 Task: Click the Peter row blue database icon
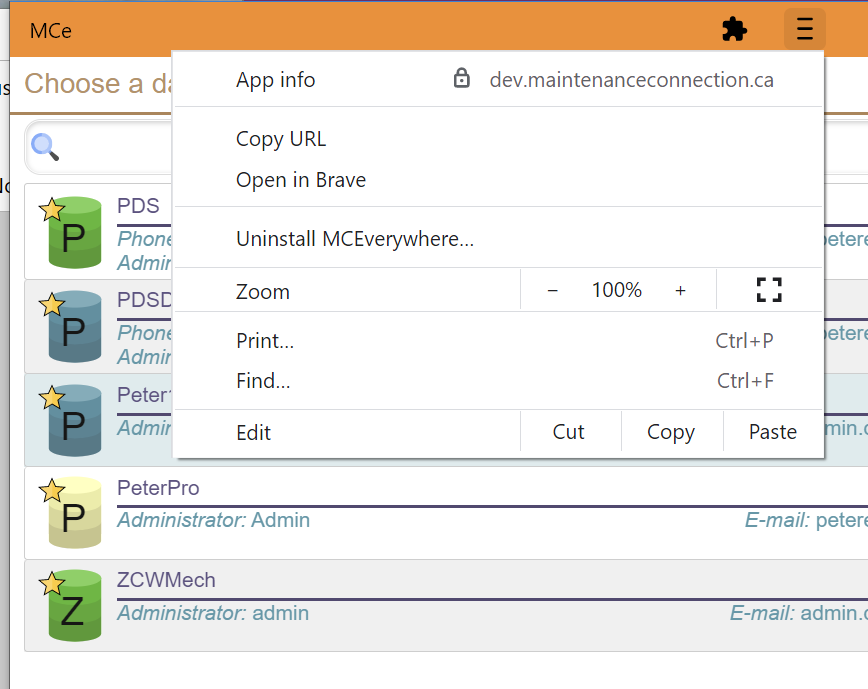point(75,421)
